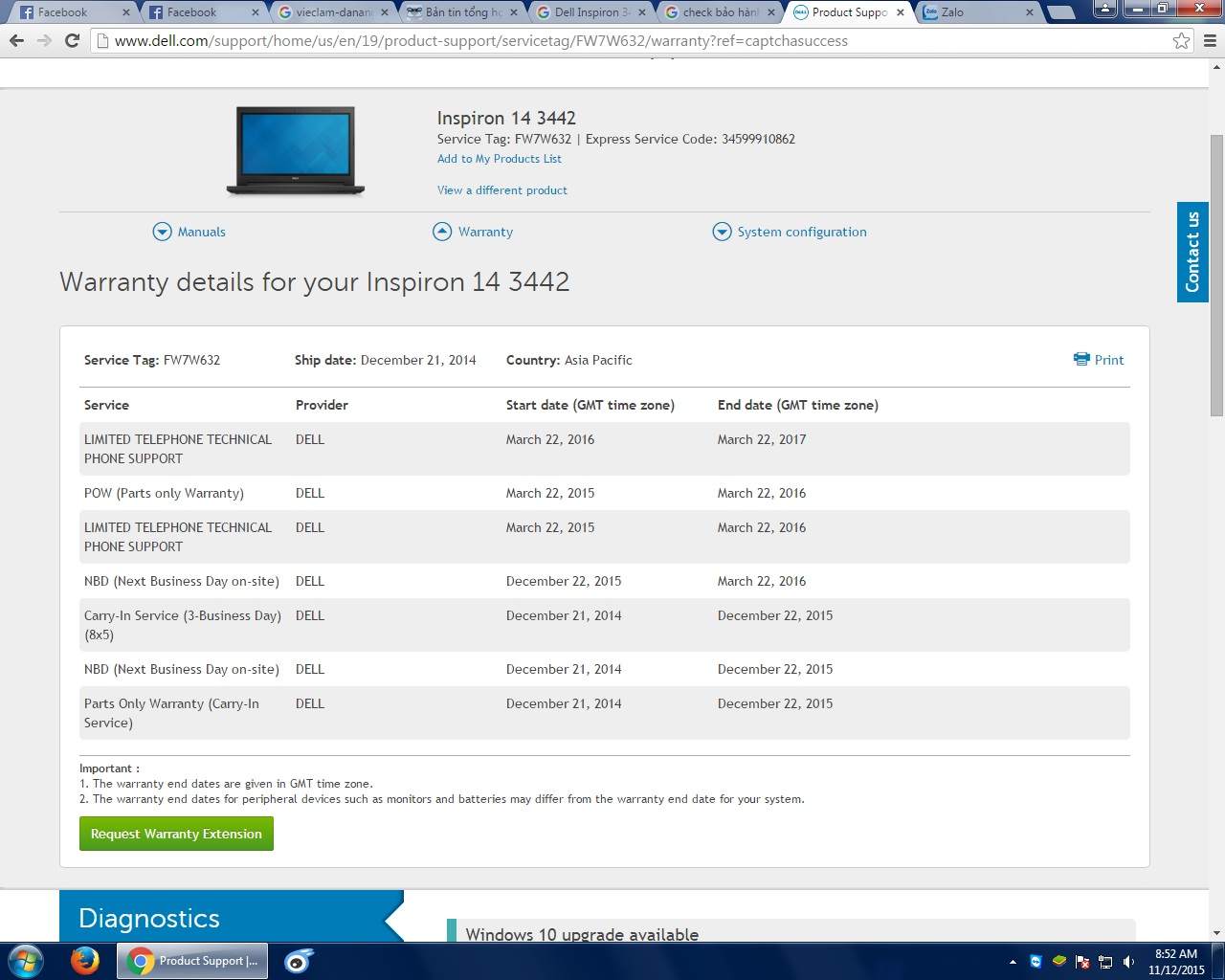Click the Contact us side tab
This screenshot has width=1225, height=980.
click(1192, 252)
